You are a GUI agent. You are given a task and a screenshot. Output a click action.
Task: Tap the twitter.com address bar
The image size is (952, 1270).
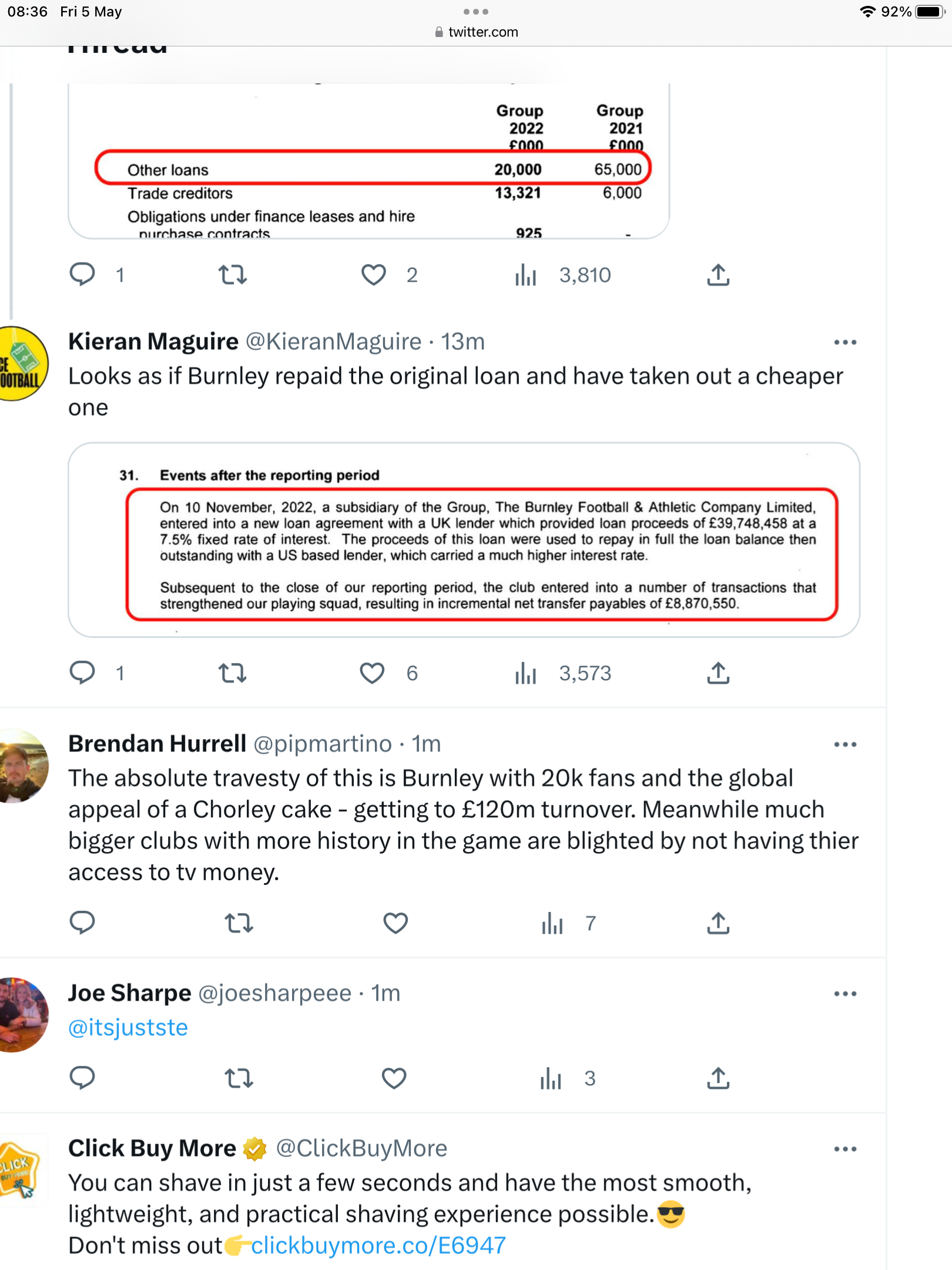coord(476,32)
